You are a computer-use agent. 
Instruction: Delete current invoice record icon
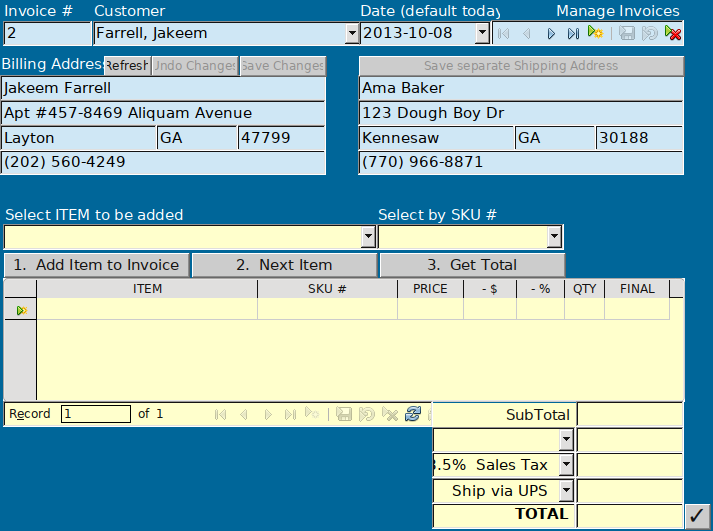(674, 33)
